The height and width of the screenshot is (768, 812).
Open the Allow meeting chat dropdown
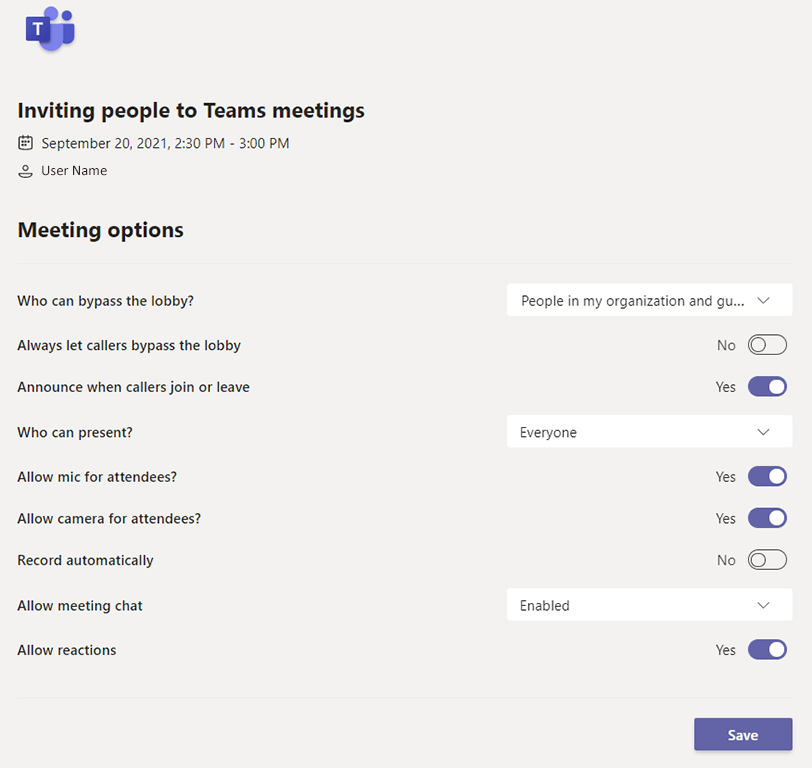(x=649, y=605)
